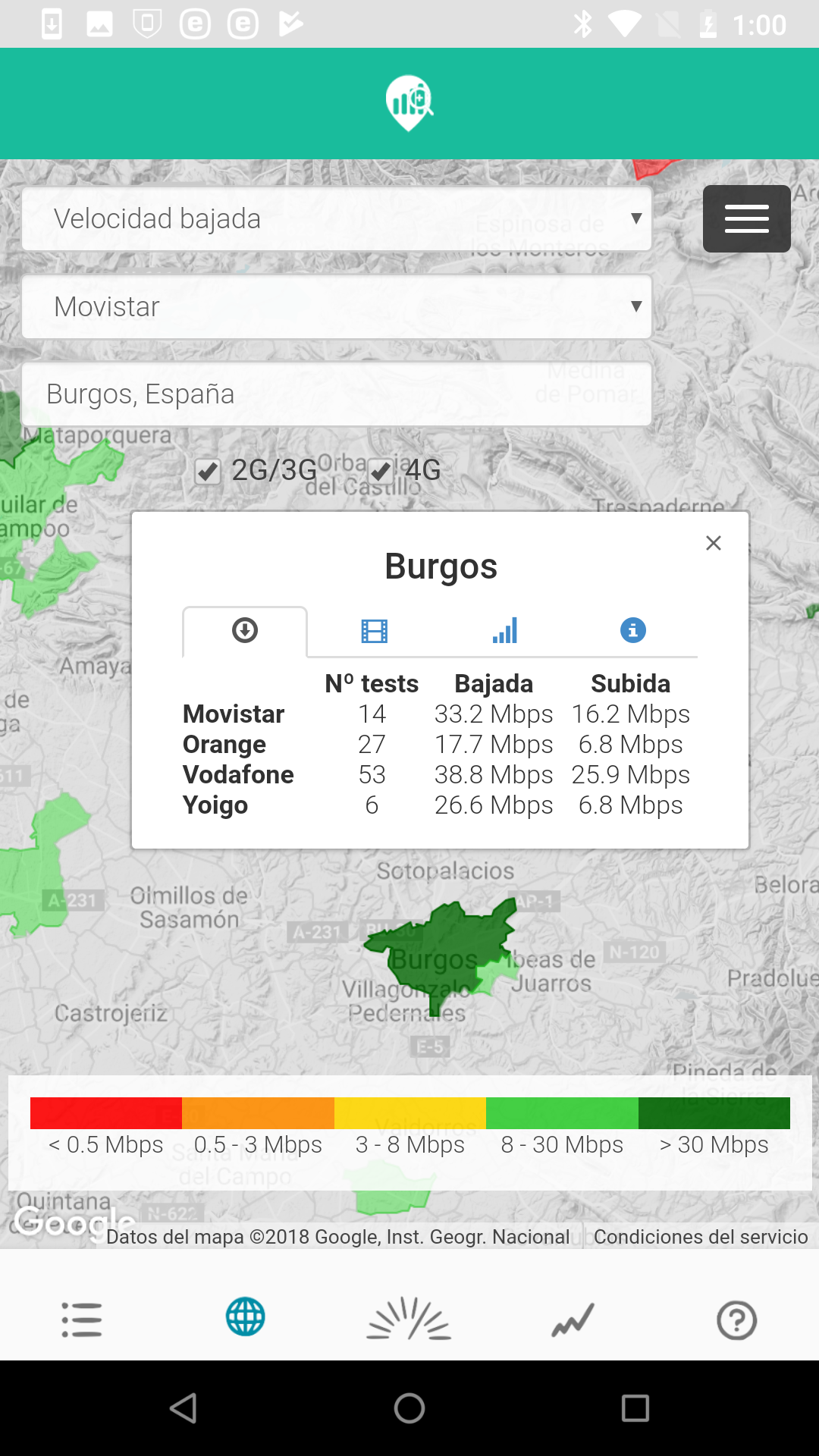Screen dimensions: 819x1456
Task: Click the Burgos popup title
Action: (x=441, y=566)
